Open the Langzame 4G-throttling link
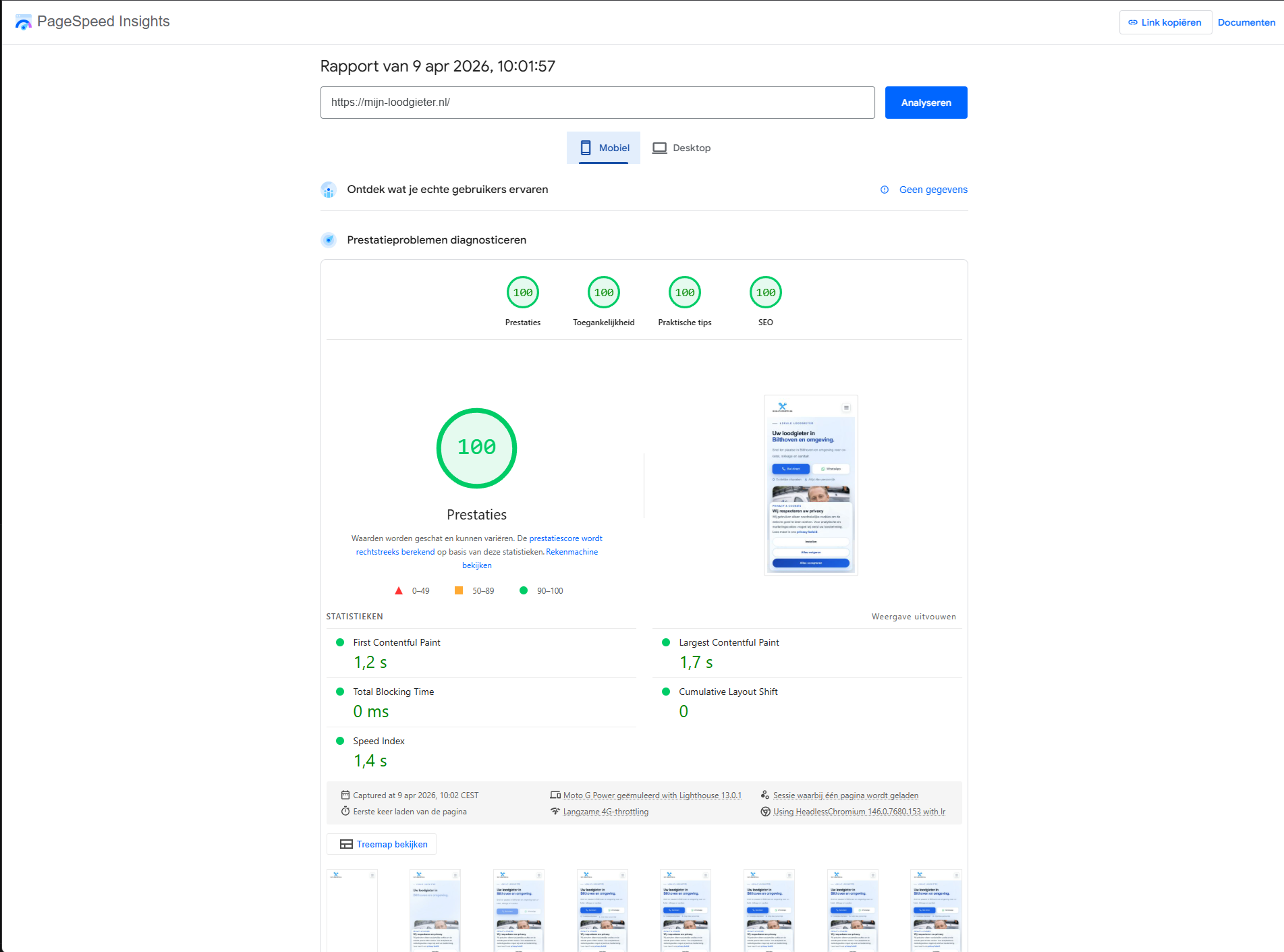 coord(605,811)
